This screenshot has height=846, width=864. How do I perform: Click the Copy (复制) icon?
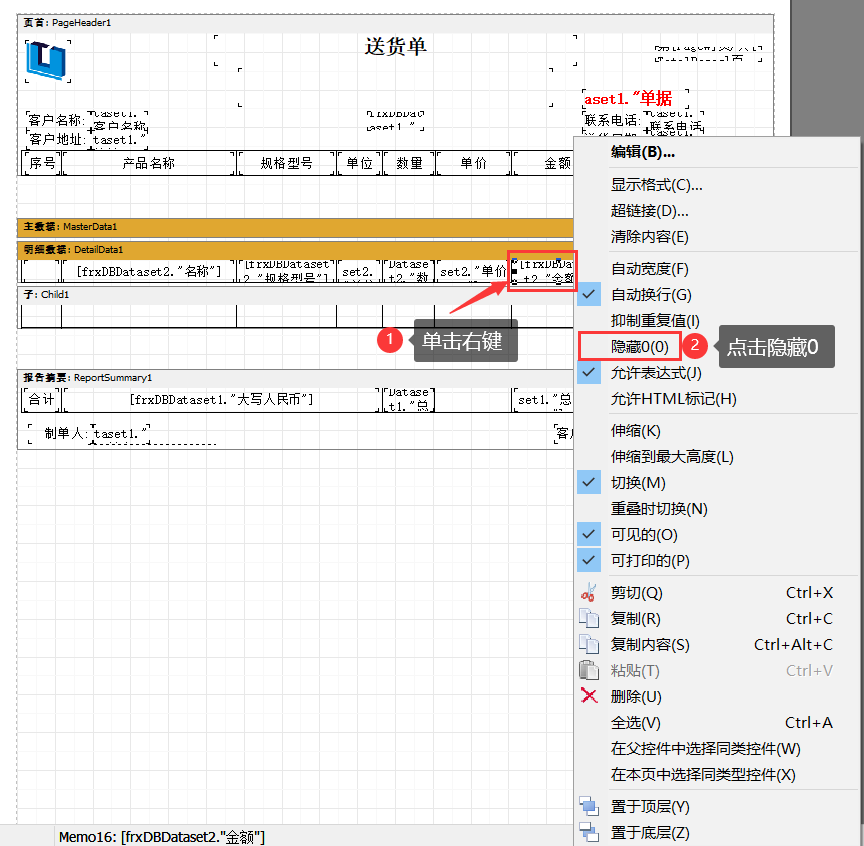(x=588, y=618)
